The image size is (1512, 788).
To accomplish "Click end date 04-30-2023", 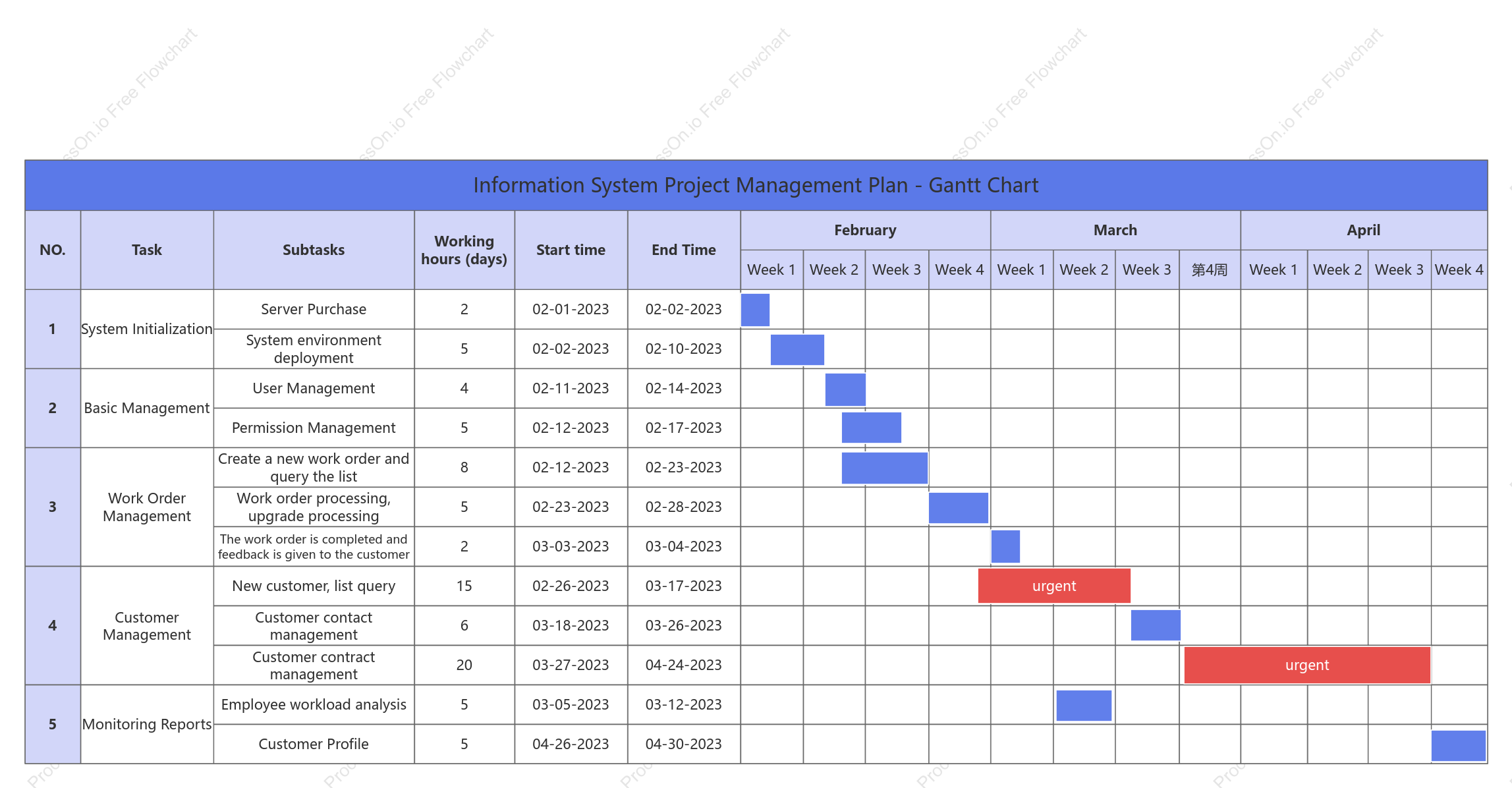I will coord(684,744).
